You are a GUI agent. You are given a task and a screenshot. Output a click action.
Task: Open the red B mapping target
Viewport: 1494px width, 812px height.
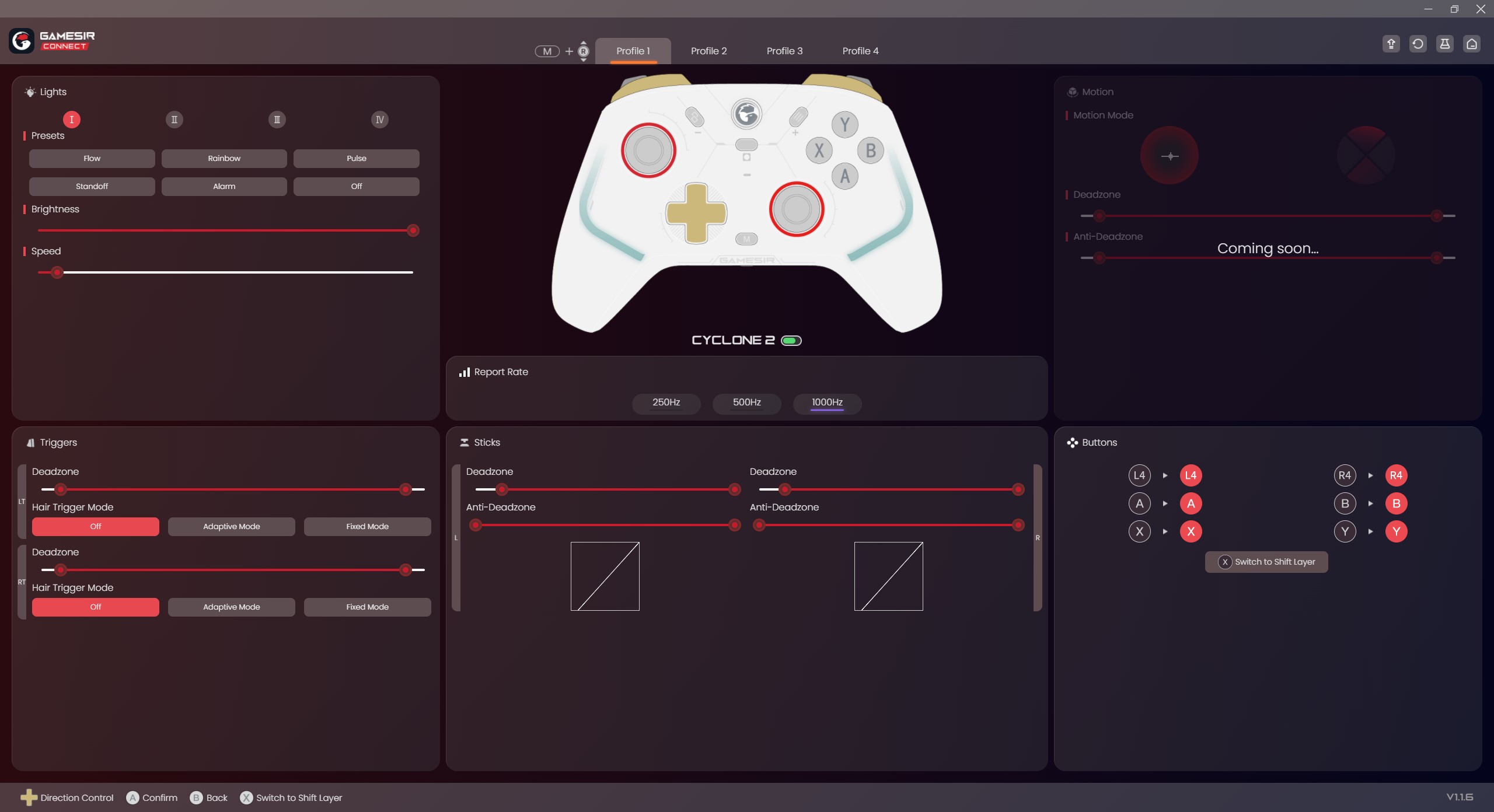click(x=1397, y=503)
